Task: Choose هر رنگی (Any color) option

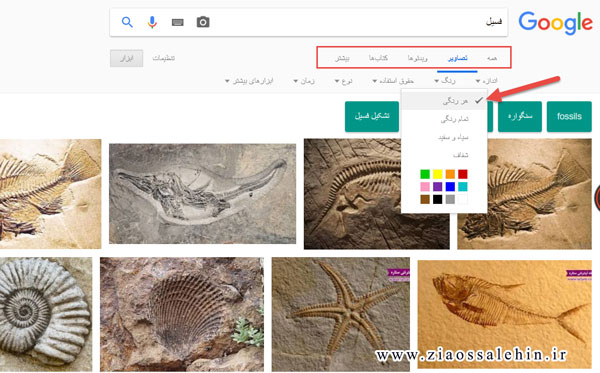Action: pyautogui.click(x=444, y=101)
